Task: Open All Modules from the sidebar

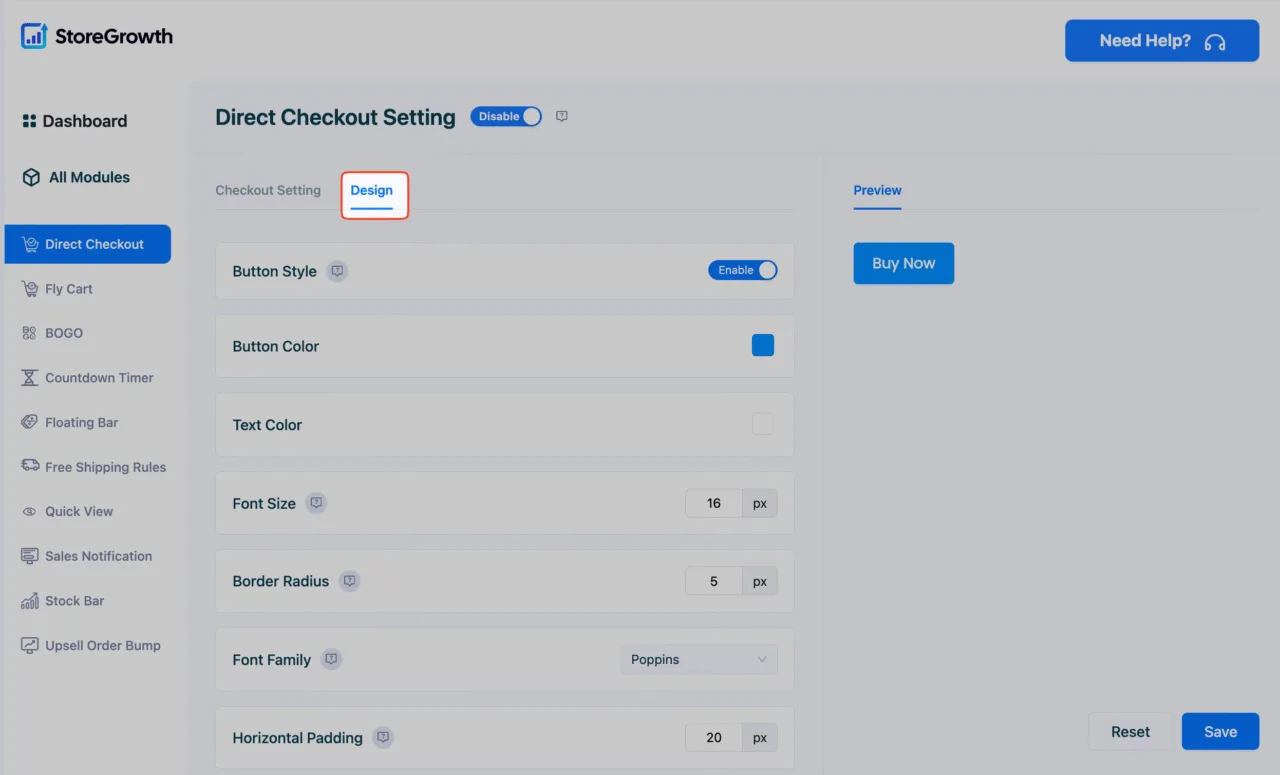Action: coord(76,177)
